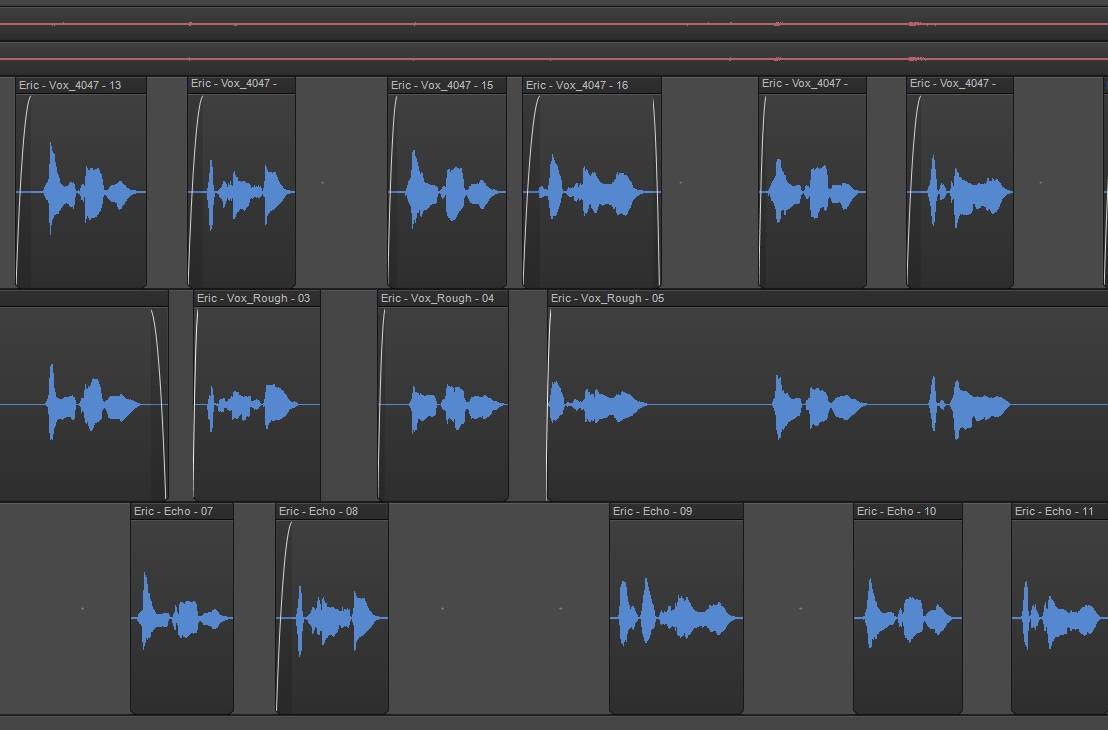
Task: Select Vox_4047 clip between clips 13 and 15
Action: [x=241, y=182]
